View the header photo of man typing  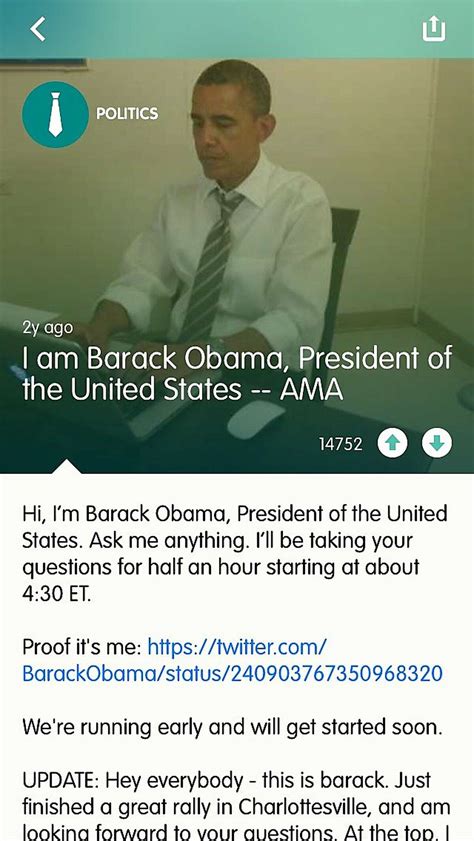pos(237,265)
